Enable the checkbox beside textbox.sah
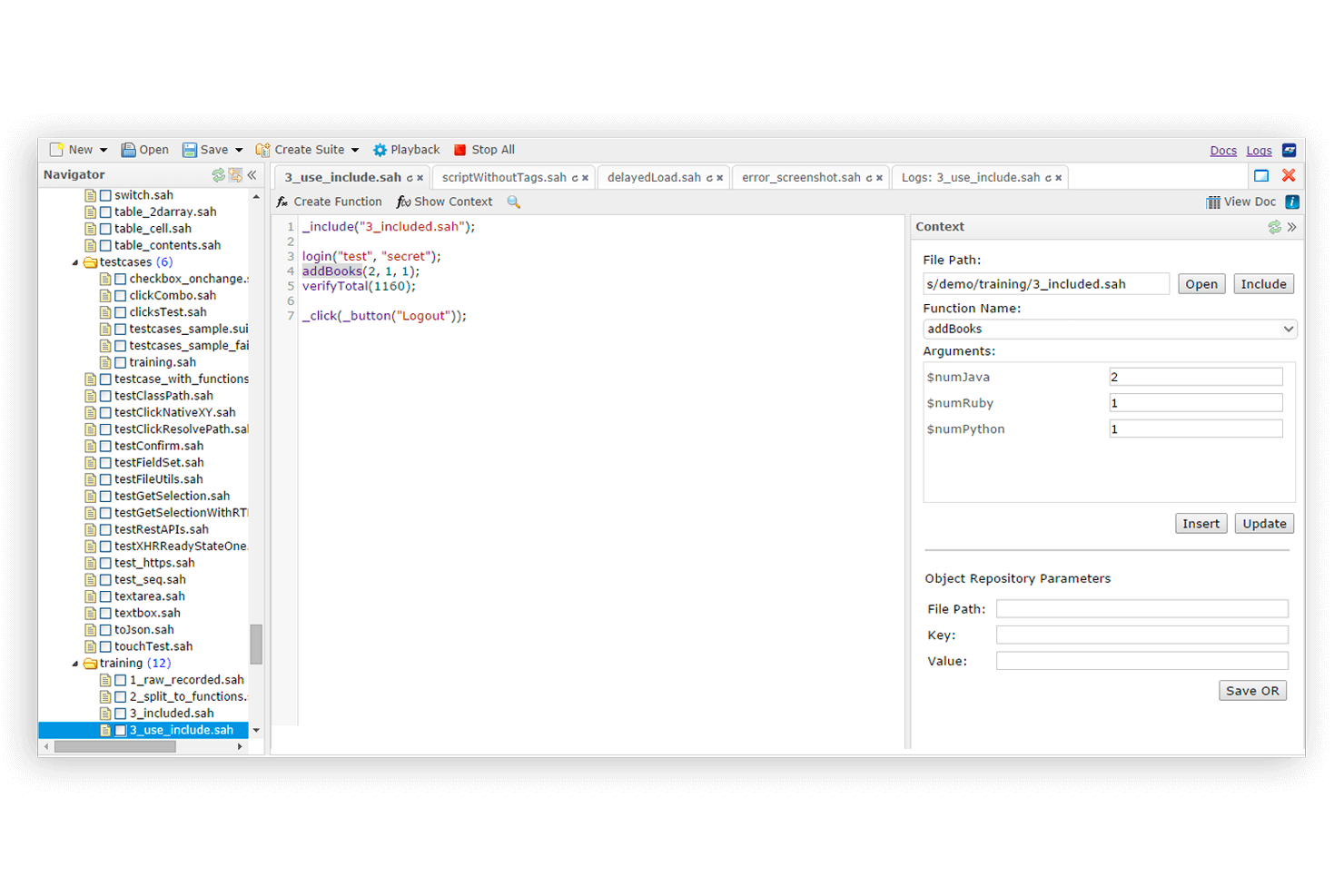 pos(105,613)
